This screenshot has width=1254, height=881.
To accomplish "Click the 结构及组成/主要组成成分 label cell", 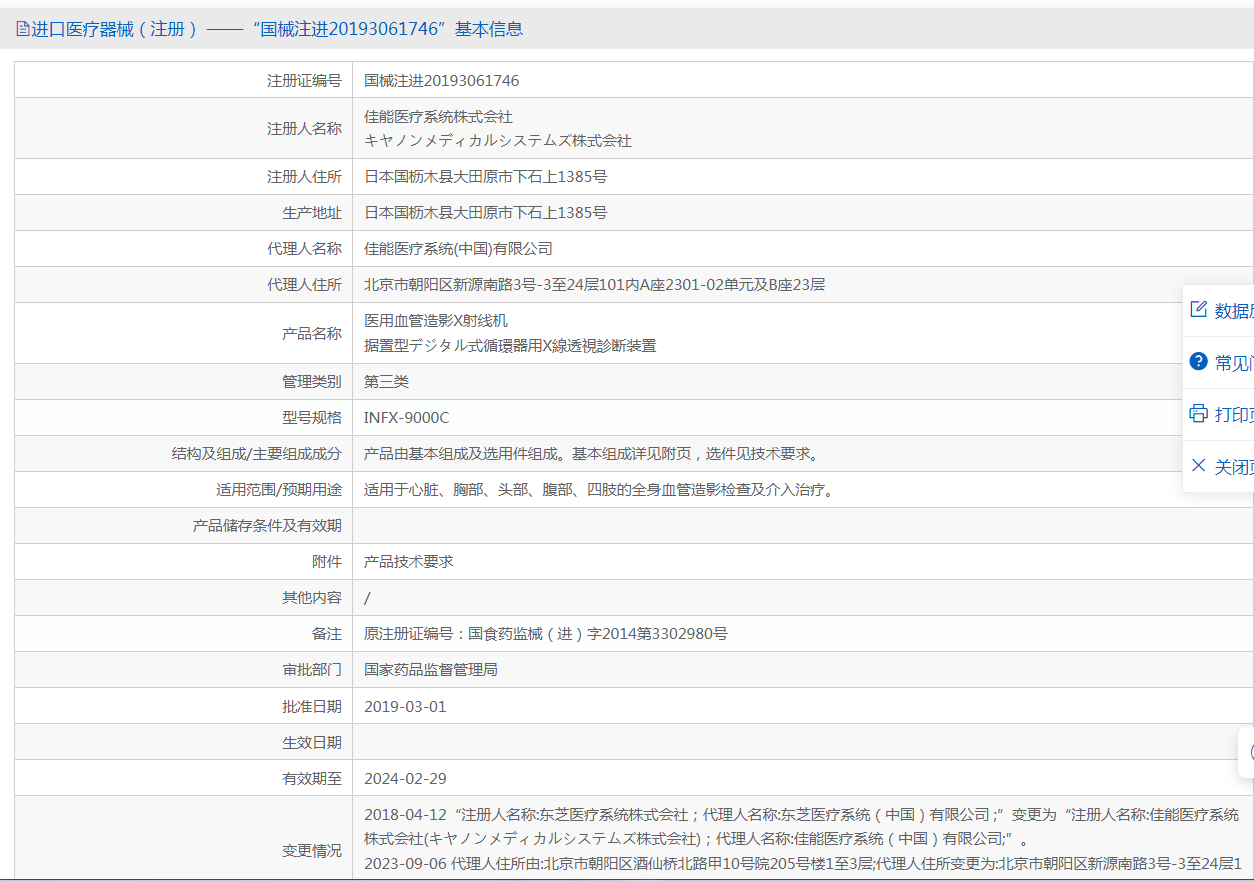I will tap(183, 453).
